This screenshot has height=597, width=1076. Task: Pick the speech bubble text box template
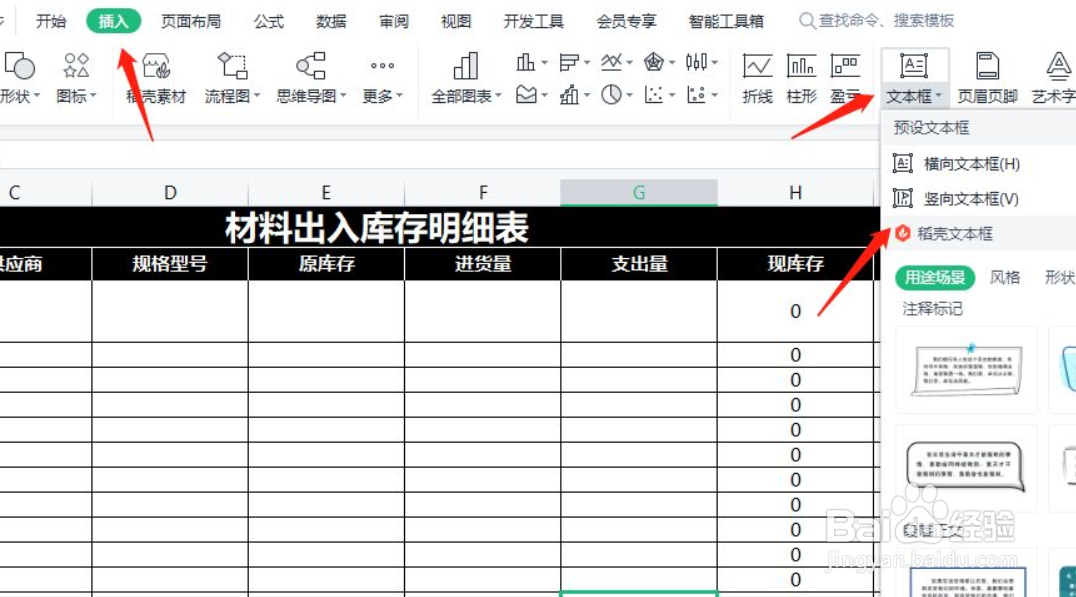966,468
